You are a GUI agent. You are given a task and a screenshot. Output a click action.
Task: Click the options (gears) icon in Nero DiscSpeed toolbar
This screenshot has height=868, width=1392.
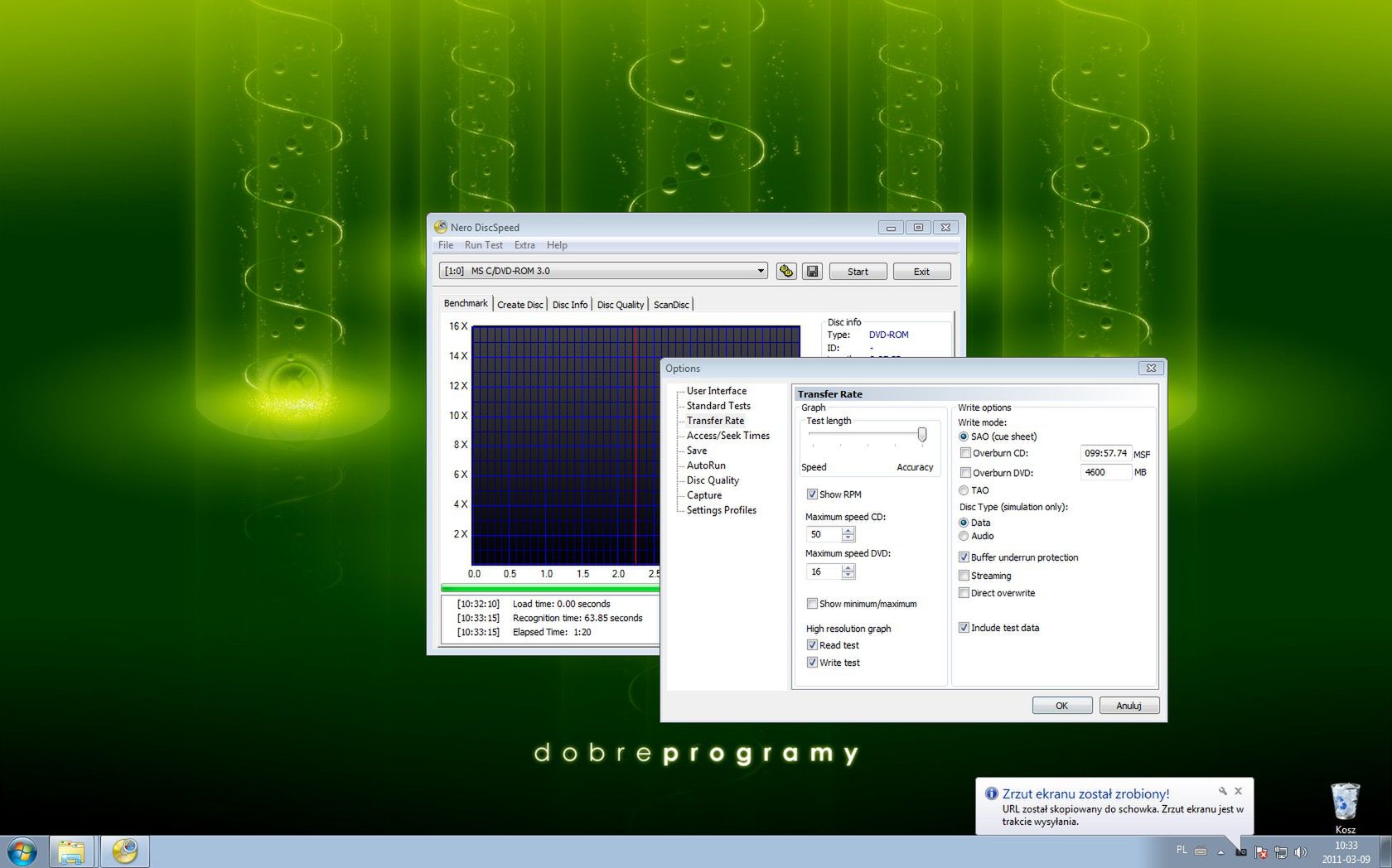pyautogui.click(x=785, y=271)
